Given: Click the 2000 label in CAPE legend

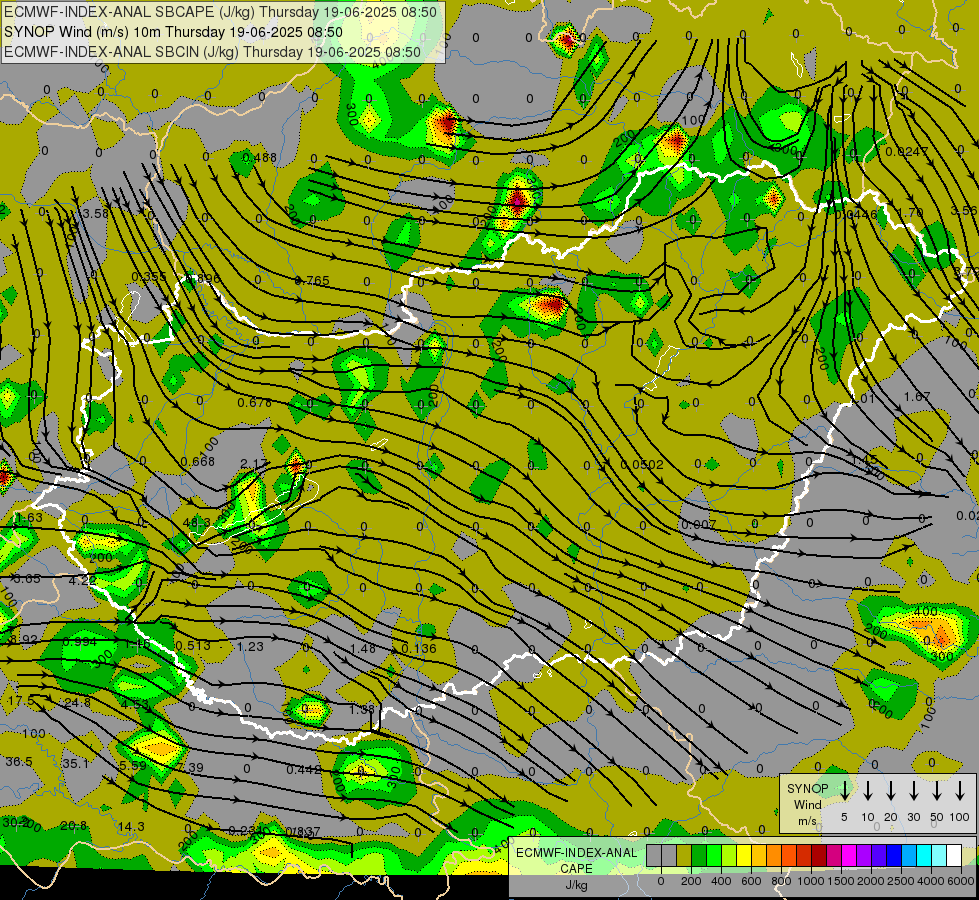Looking at the screenshot, I should point(871,881).
